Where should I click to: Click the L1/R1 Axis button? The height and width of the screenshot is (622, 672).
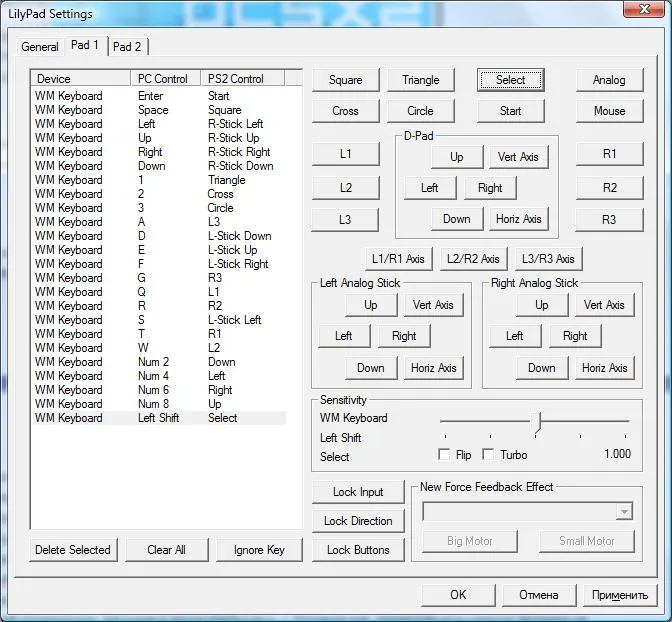point(398,259)
